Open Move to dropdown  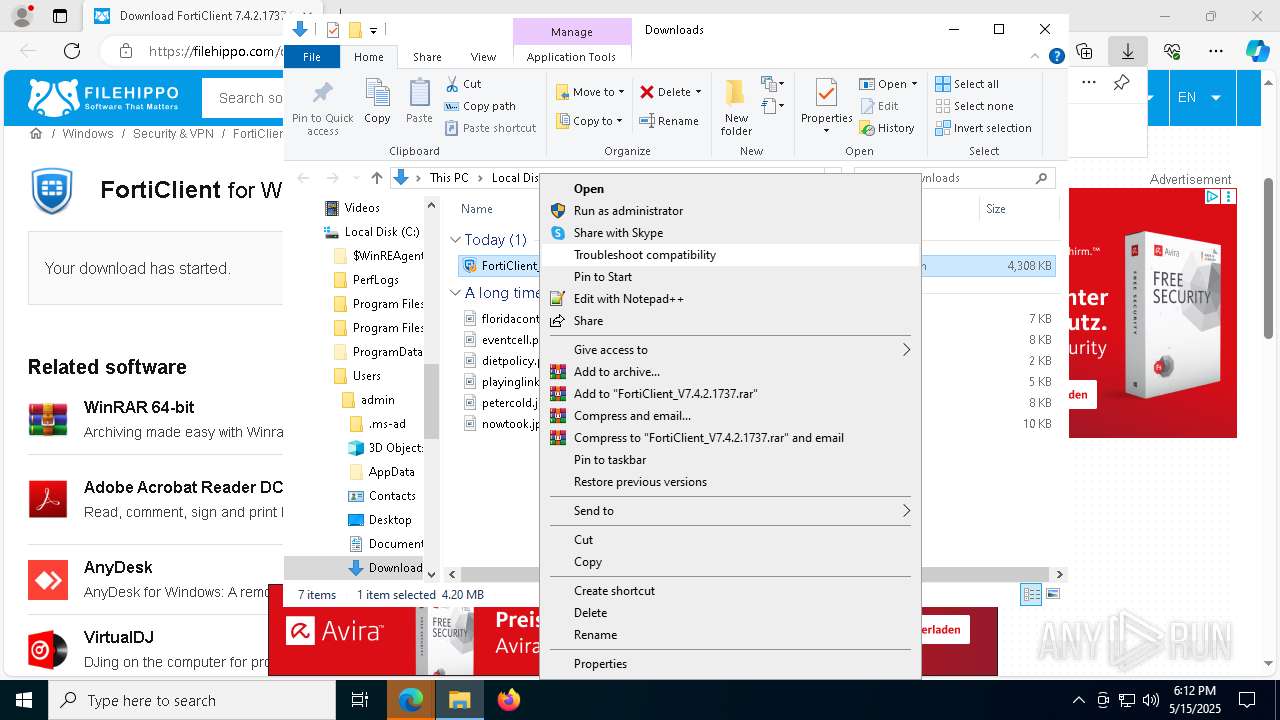click(x=591, y=92)
